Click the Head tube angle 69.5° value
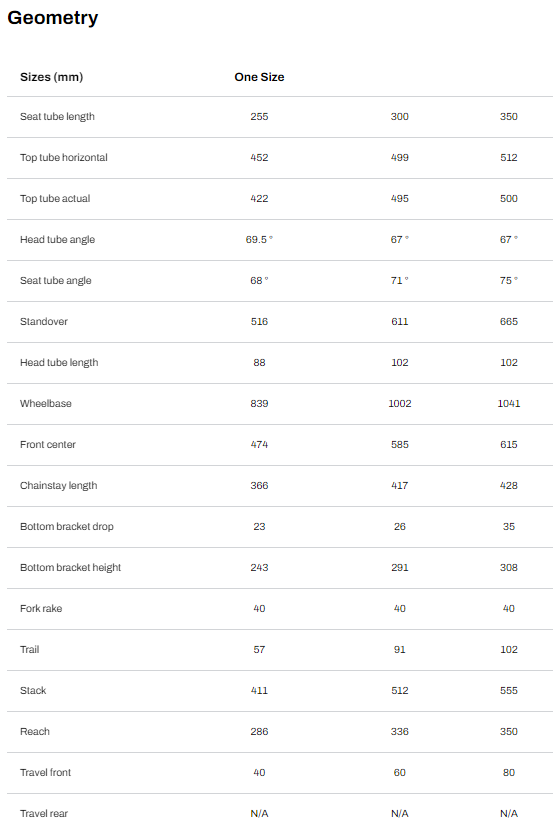 pyautogui.click(x=259, y=240)
